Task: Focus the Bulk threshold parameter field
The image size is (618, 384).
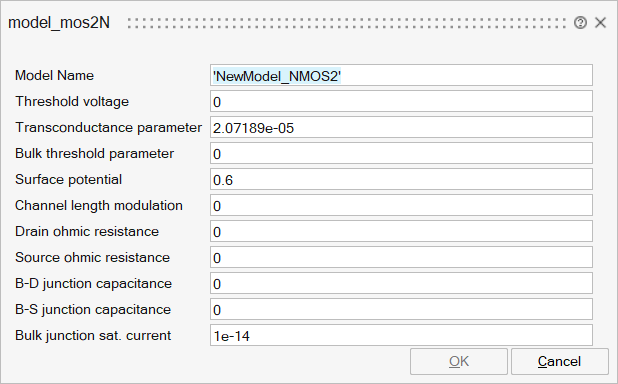Action: [401, 153]
